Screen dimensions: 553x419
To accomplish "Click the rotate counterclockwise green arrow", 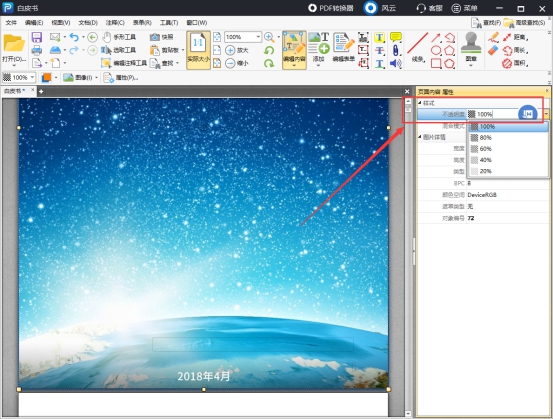I will 269,50.
